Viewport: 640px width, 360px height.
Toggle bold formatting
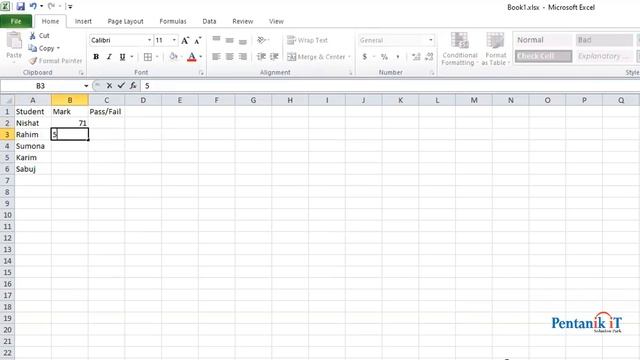(96, 57)
